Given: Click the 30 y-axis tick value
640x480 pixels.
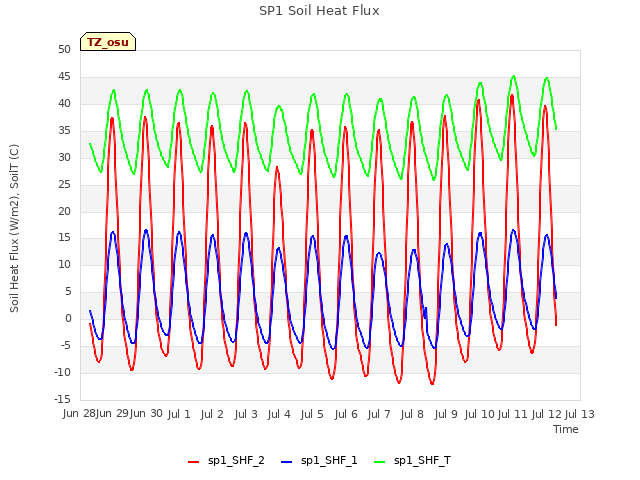Looking at the screenshot, I should pyautogui.click(x=64, y=157).
